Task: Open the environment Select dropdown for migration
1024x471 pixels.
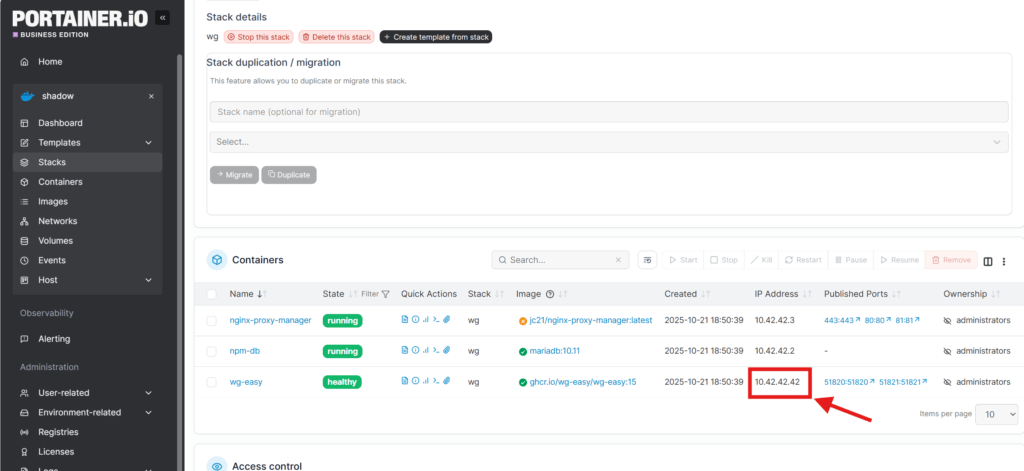Action: tap(608, 142)
